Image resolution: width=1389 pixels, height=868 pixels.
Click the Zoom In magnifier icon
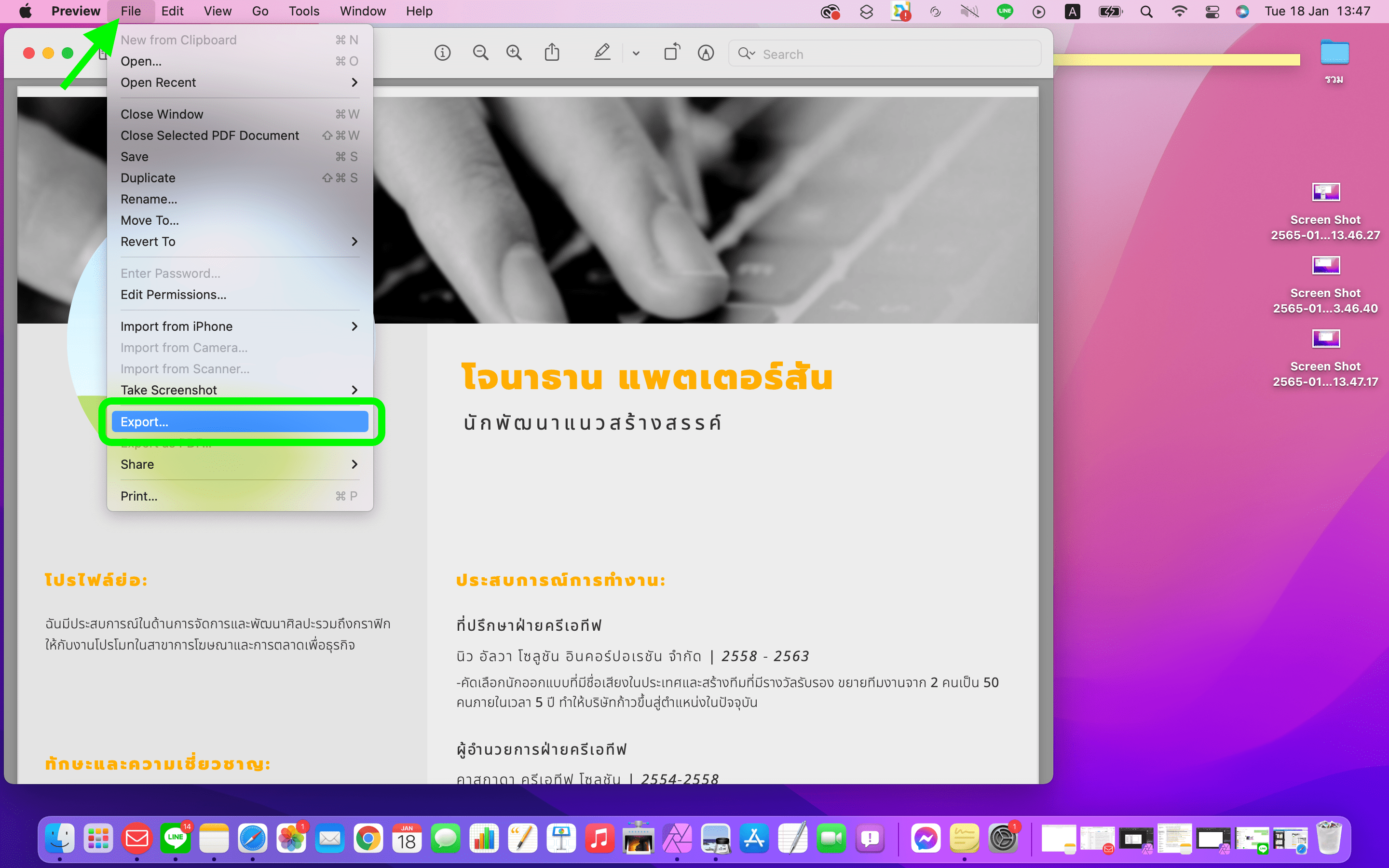tap(514, 54)
